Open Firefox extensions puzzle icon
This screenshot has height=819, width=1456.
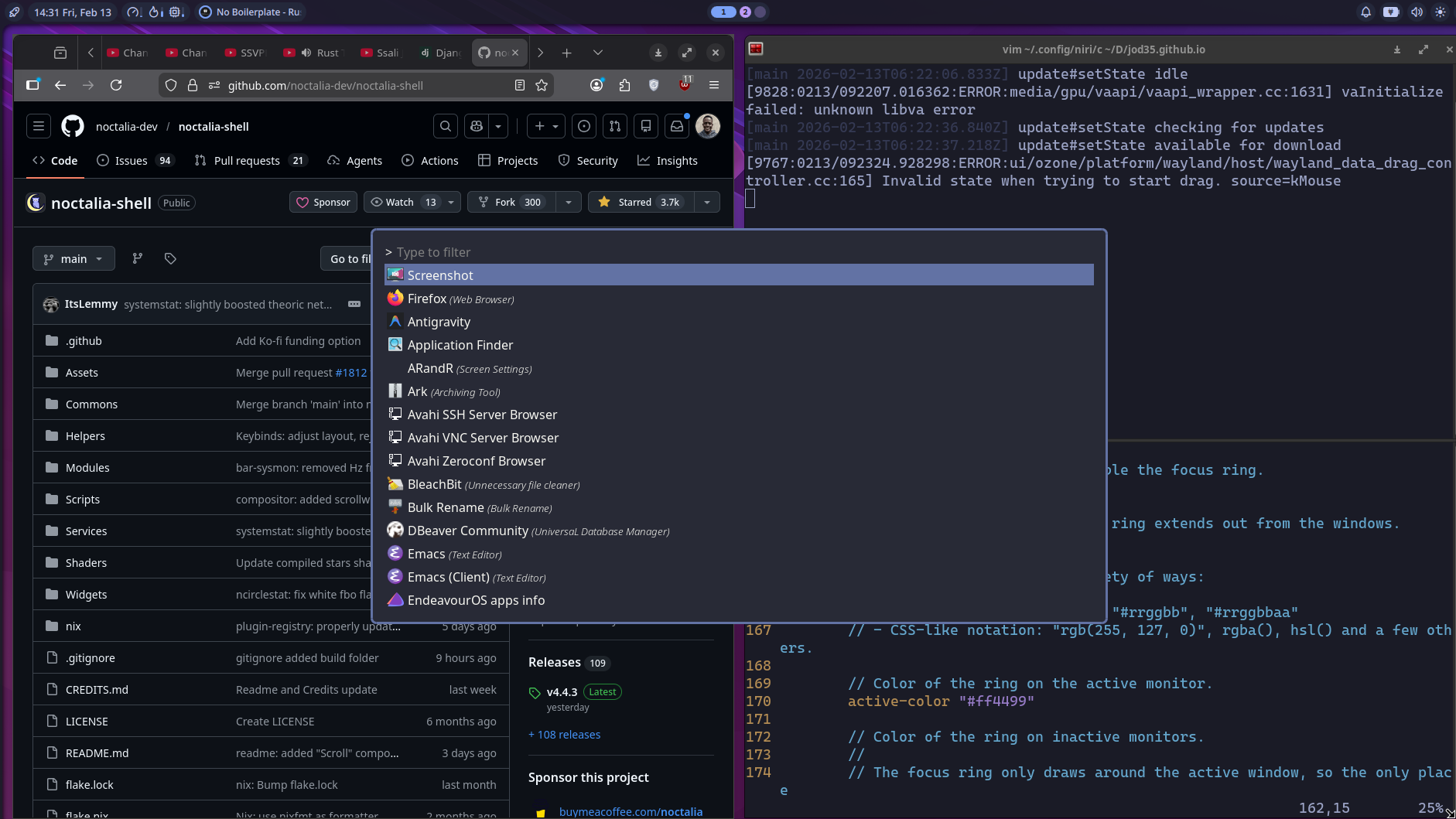pyautogui.click(x=624, y=85)
